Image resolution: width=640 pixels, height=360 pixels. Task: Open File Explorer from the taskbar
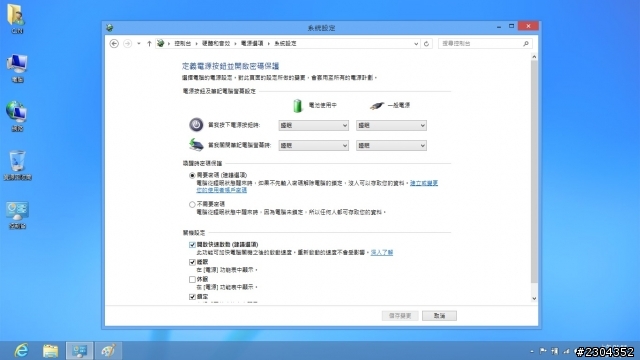pos(50,351)
